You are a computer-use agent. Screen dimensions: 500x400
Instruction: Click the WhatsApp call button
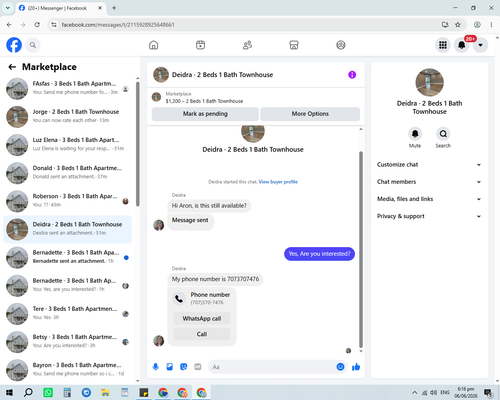tap(202, 319)
